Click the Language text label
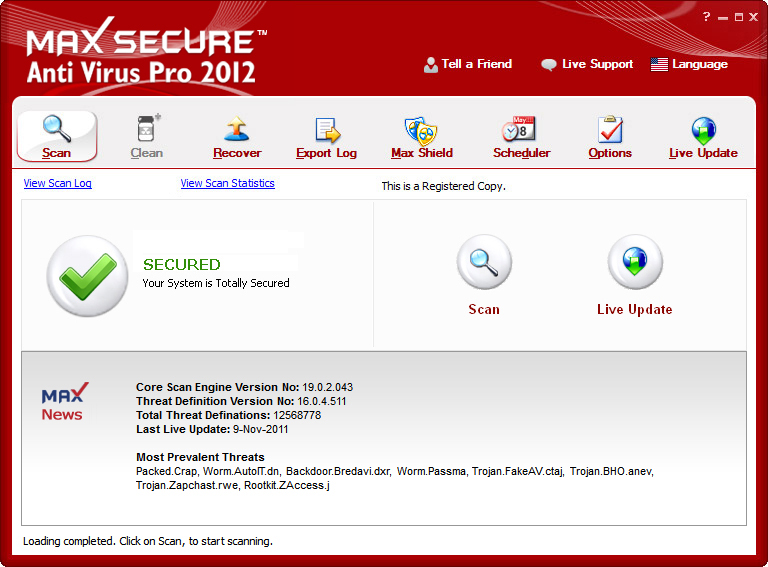This screenshot has height=567, width=768. [x=700, y=64]
